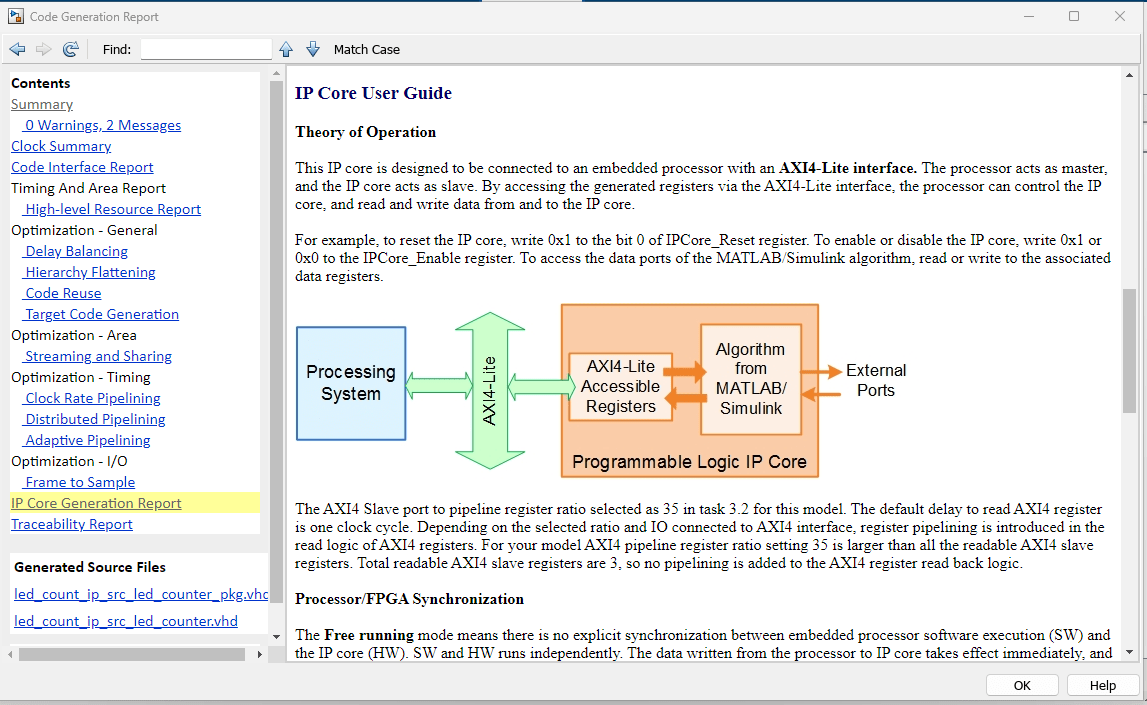Open the Delay Balancing section

(76, 251)
